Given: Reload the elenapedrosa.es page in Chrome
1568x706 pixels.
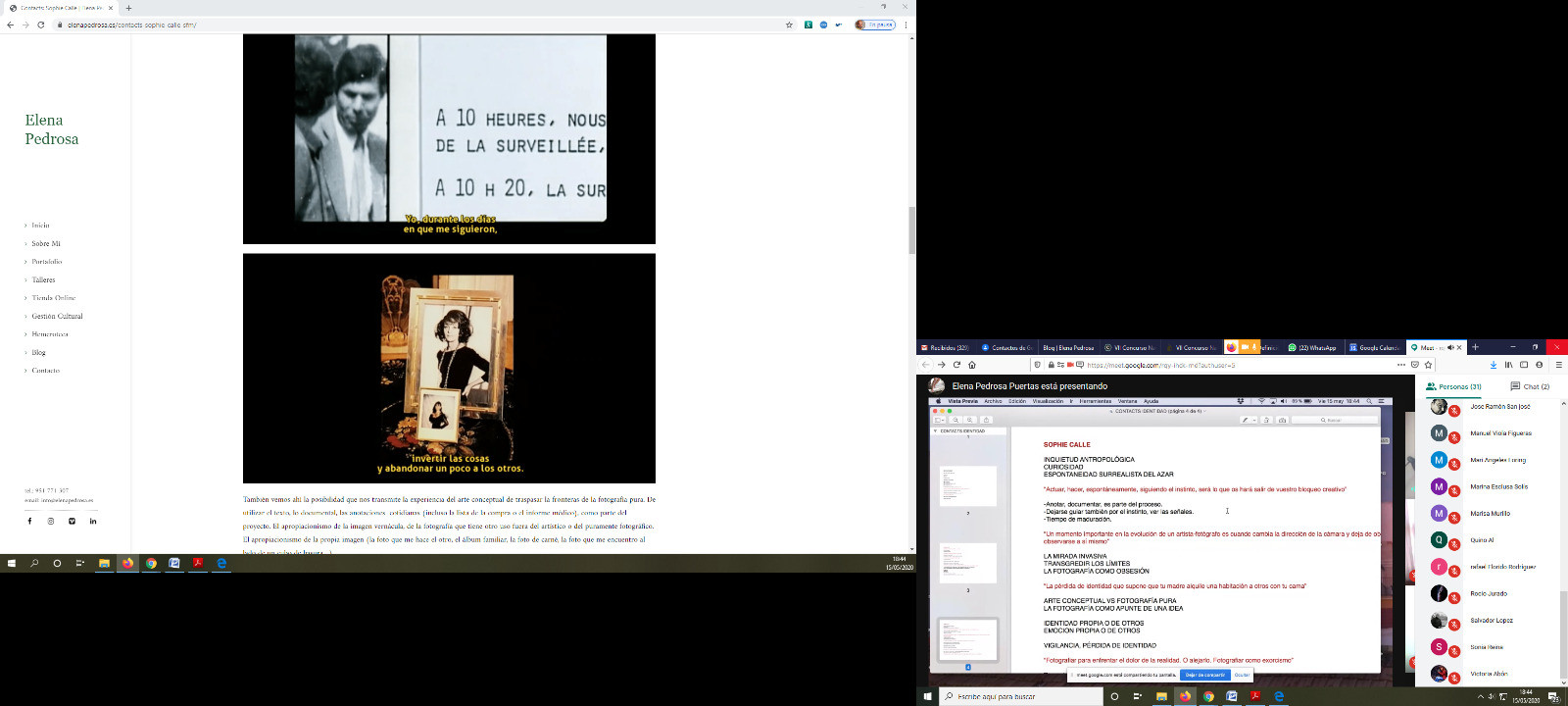Looking at the screenshot, I should pyautogui.click(x=40, y=25).
